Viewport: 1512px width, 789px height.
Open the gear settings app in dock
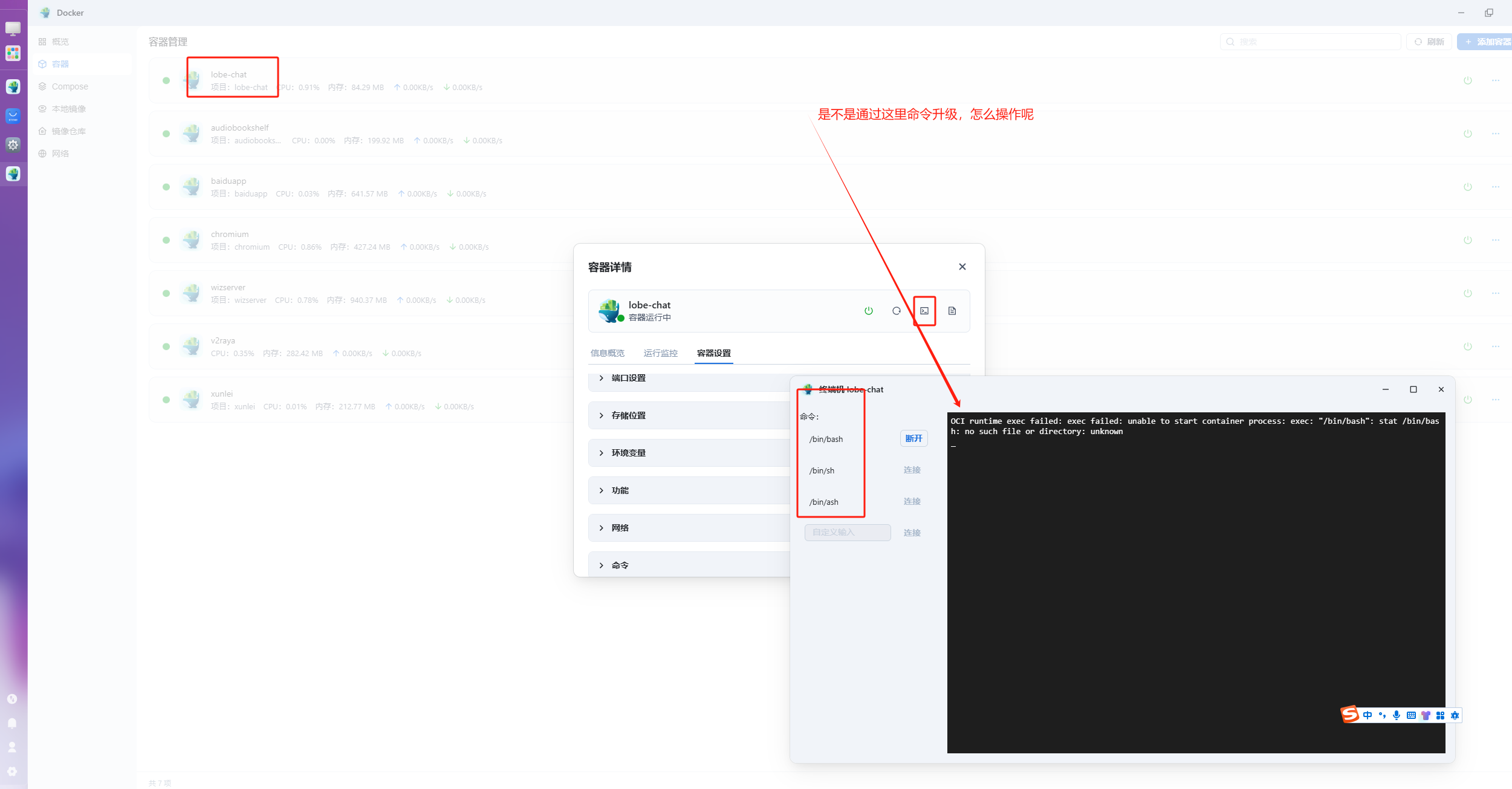pyautogui.click(x=13, y=144)
